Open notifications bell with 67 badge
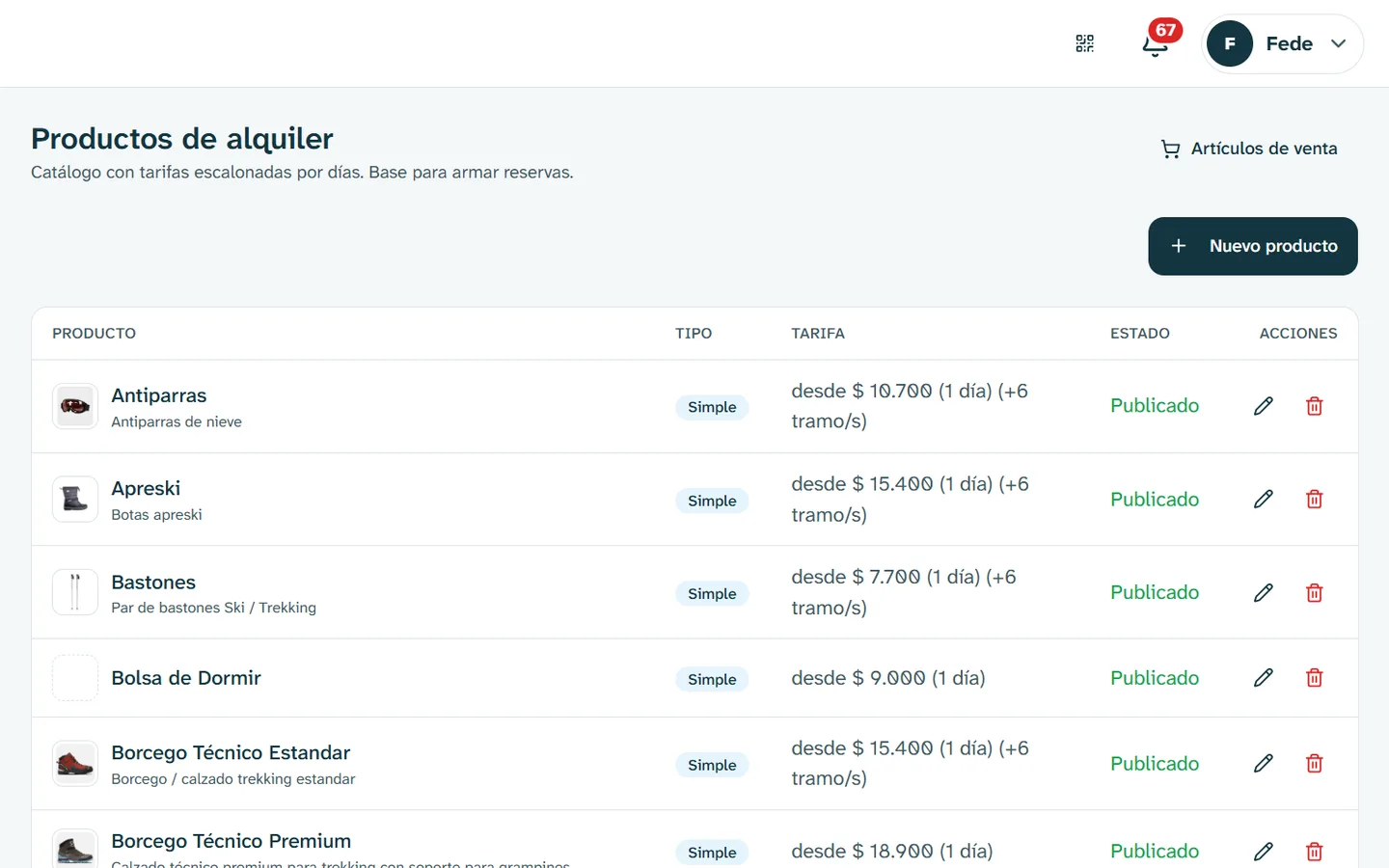The height and width of the screenshot is (868, 1389). coord(1157,43)
